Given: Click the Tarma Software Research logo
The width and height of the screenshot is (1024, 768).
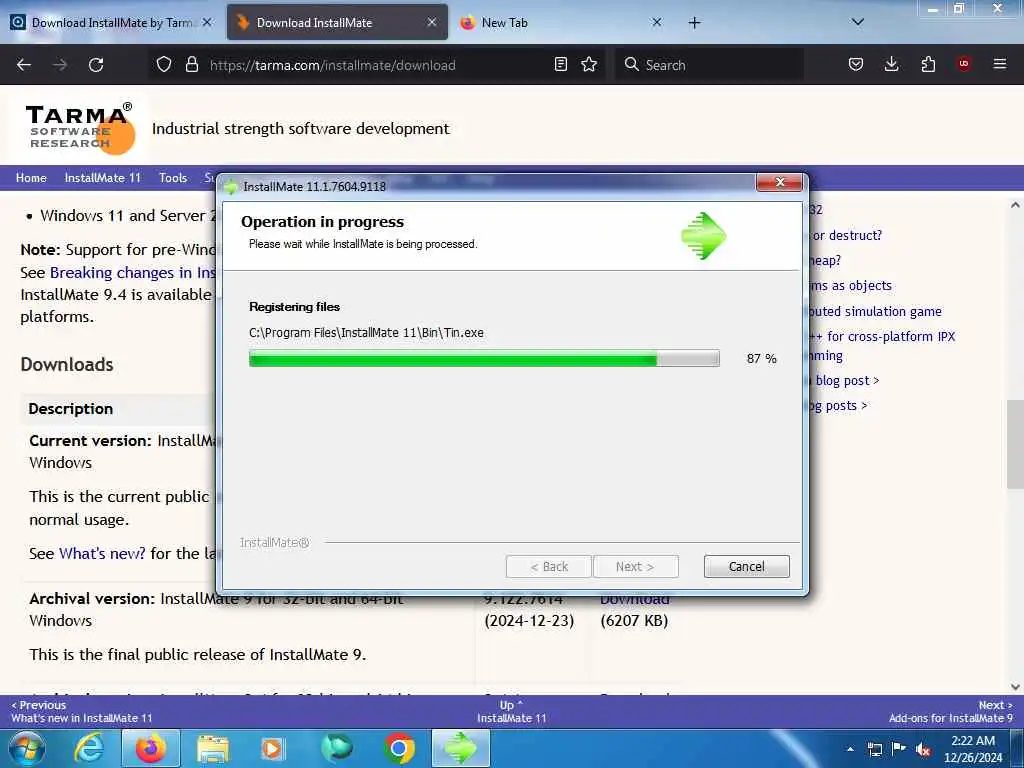Looking at the screenshot, I should point(79,129).
